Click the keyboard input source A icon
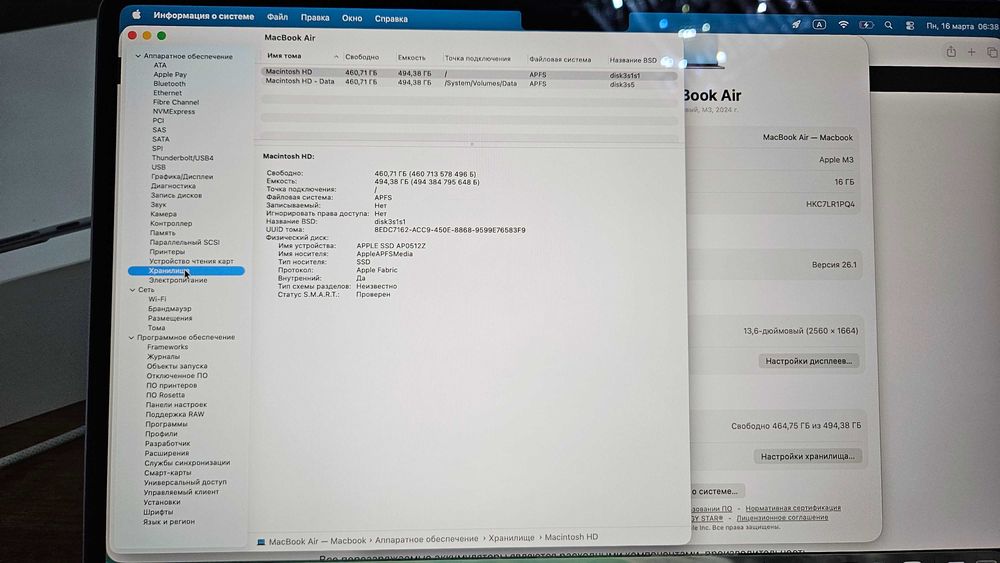Screen dimensions: 1000x563 (819, 24)
